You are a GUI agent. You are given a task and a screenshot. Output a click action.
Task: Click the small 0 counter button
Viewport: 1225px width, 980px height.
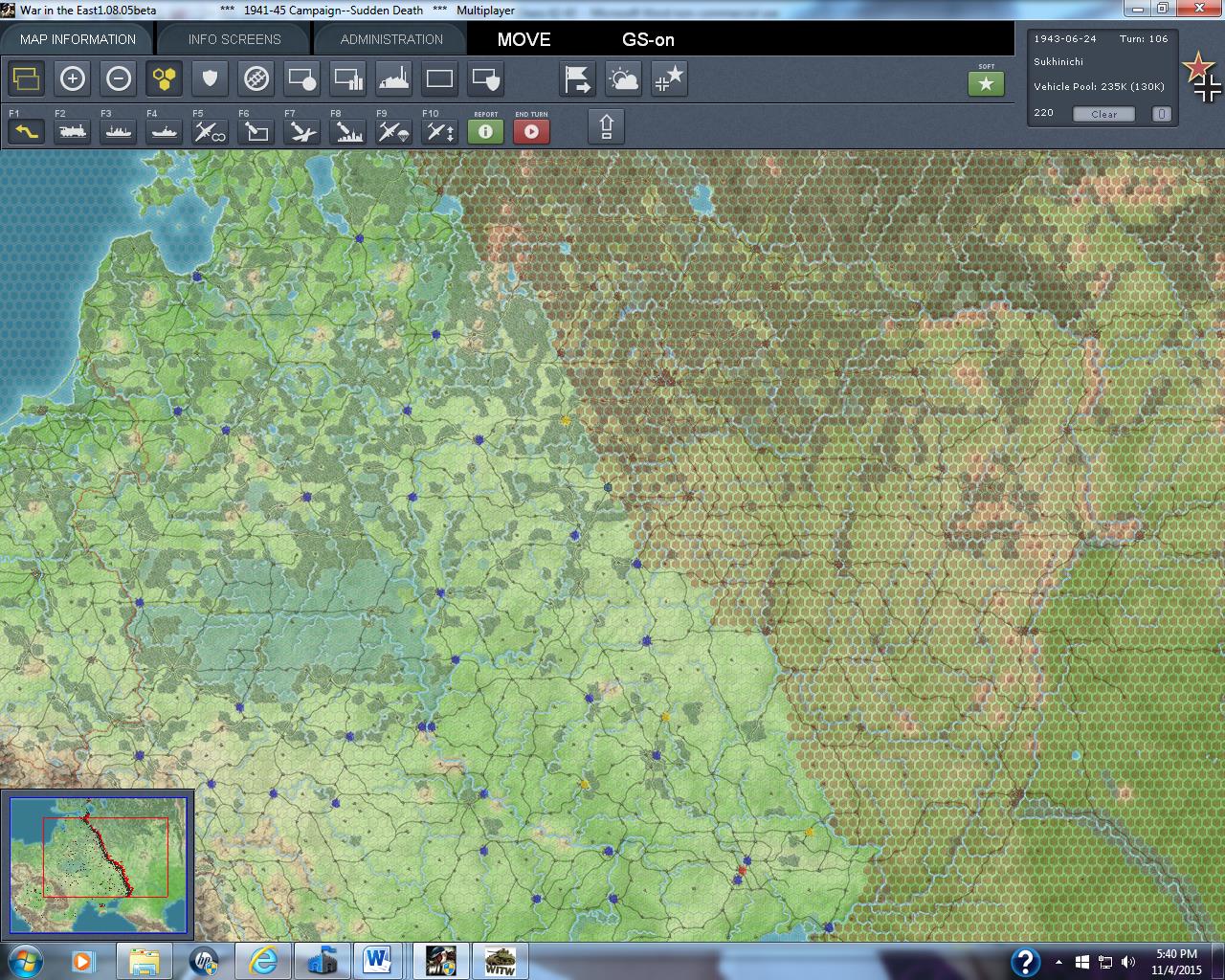[x=1161, y=114]
